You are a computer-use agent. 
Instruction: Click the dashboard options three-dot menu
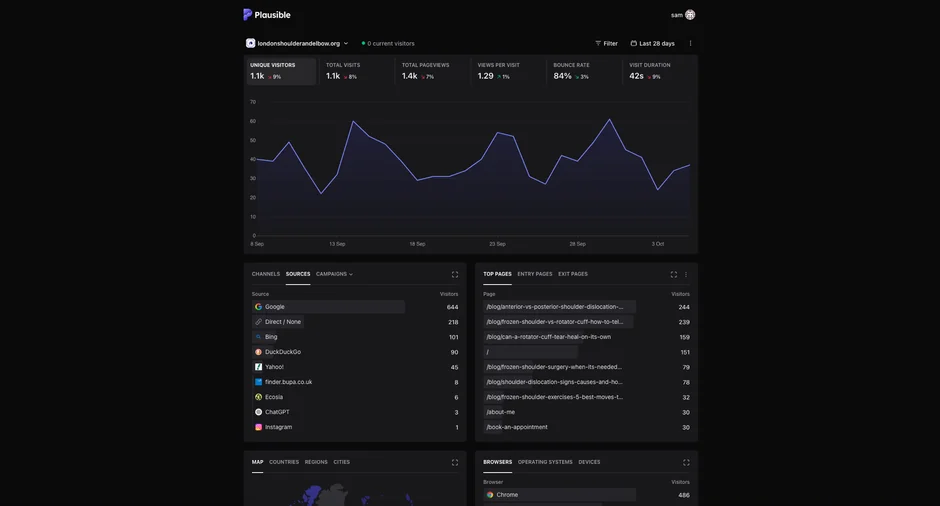tap(690, 43)
